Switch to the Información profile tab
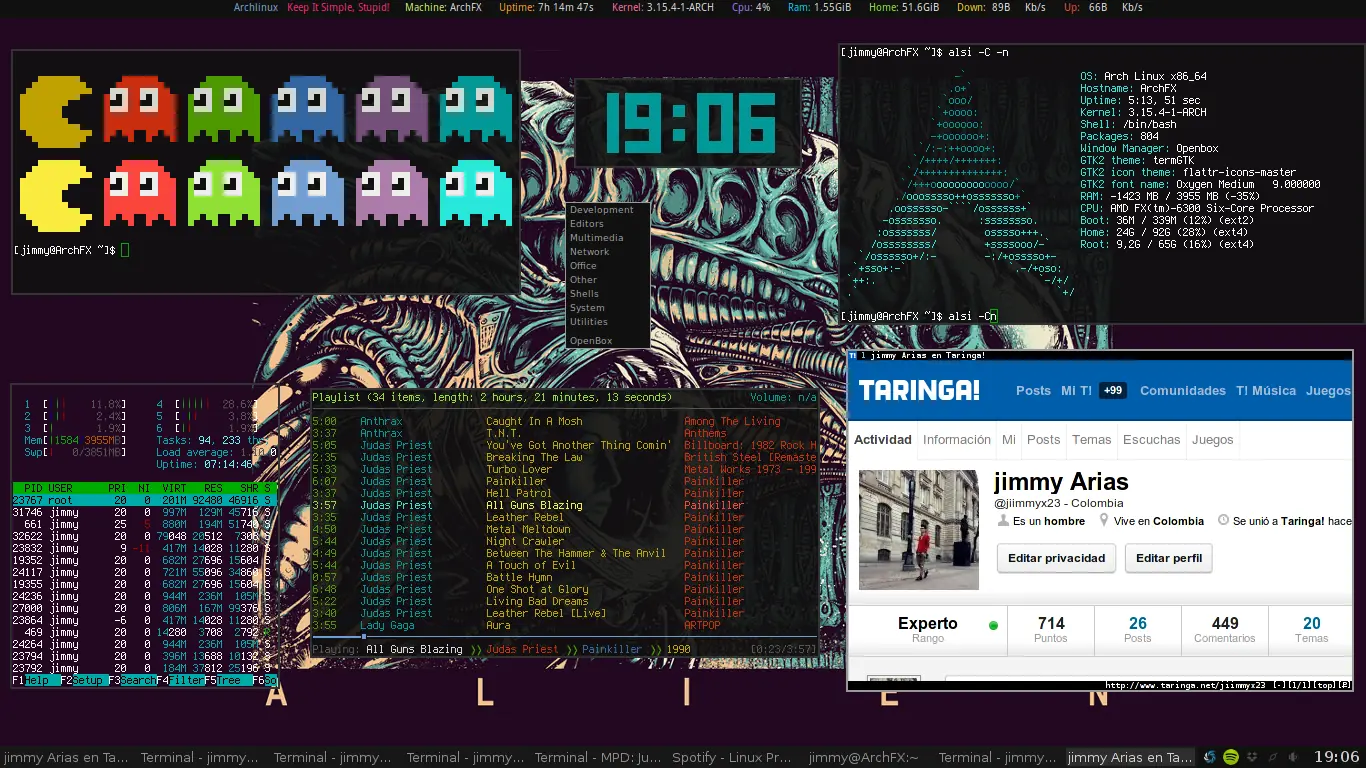The width and height of the screenshot is (1366, 768). [957, 439]
